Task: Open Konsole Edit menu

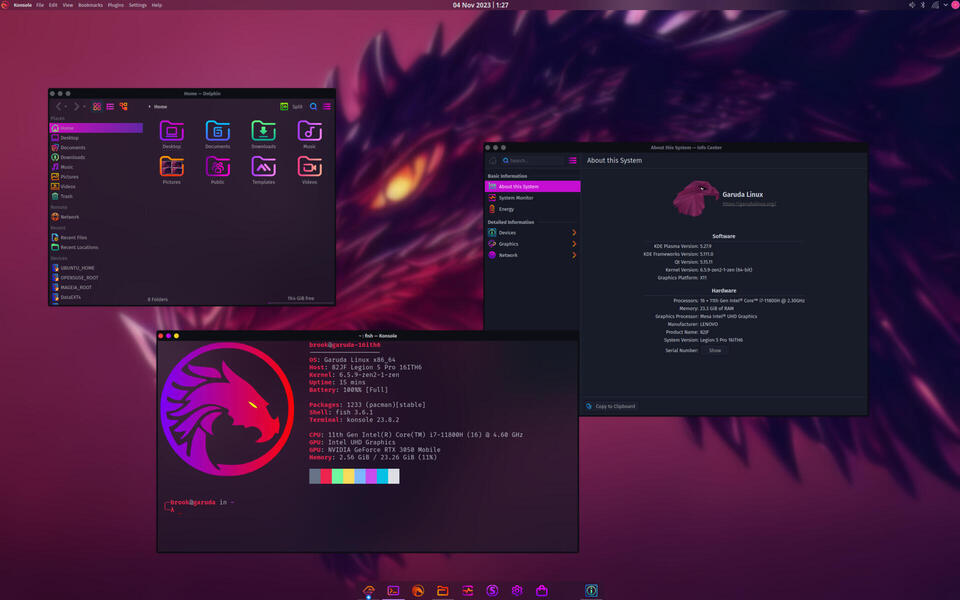Action: [53, 5]
